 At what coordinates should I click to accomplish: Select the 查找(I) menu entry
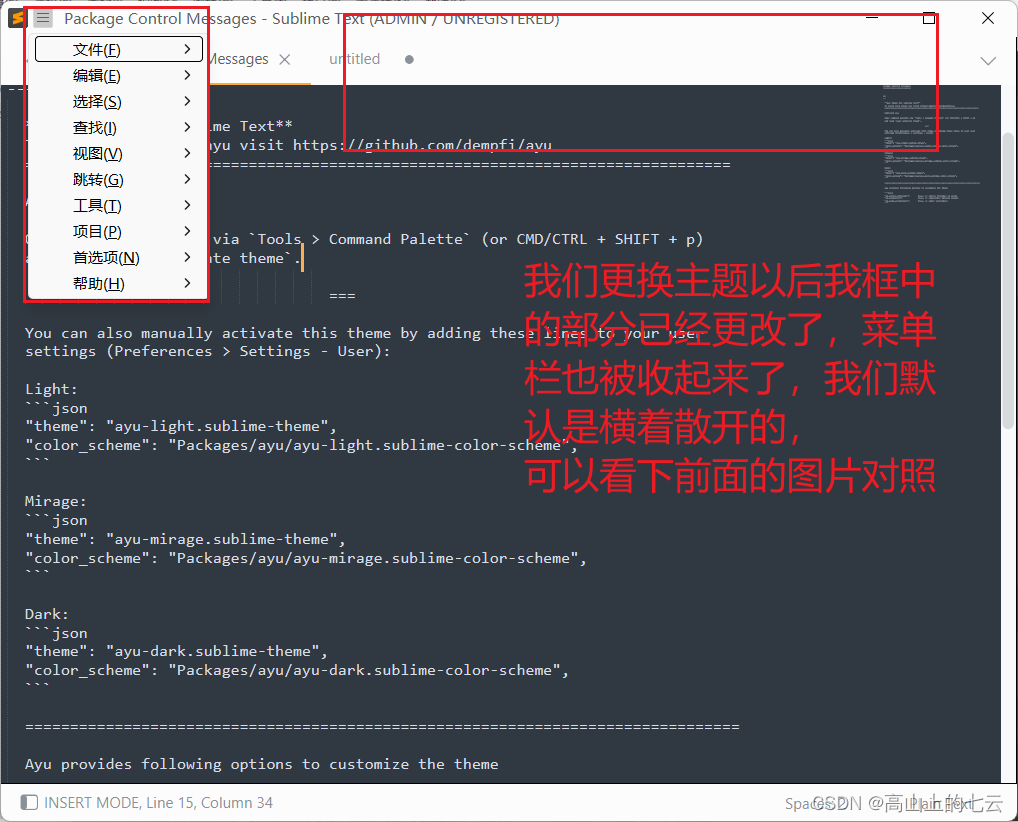click(x=94, y=127)
